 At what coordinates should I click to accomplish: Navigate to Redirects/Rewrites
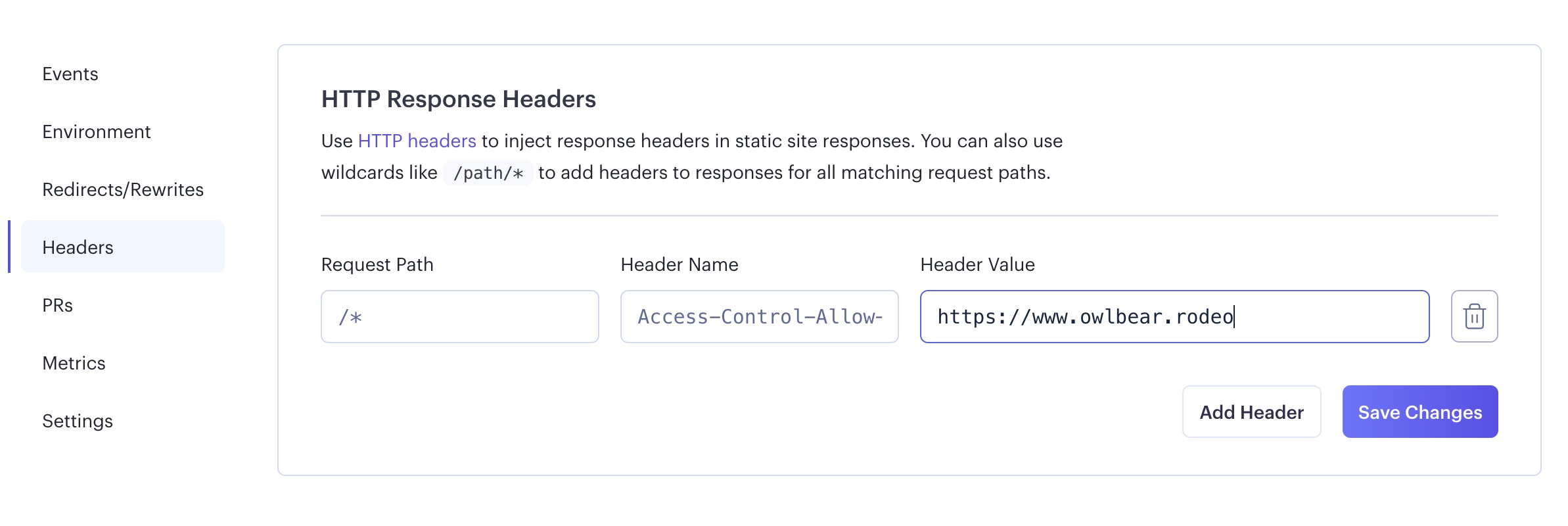coord(122,189)
